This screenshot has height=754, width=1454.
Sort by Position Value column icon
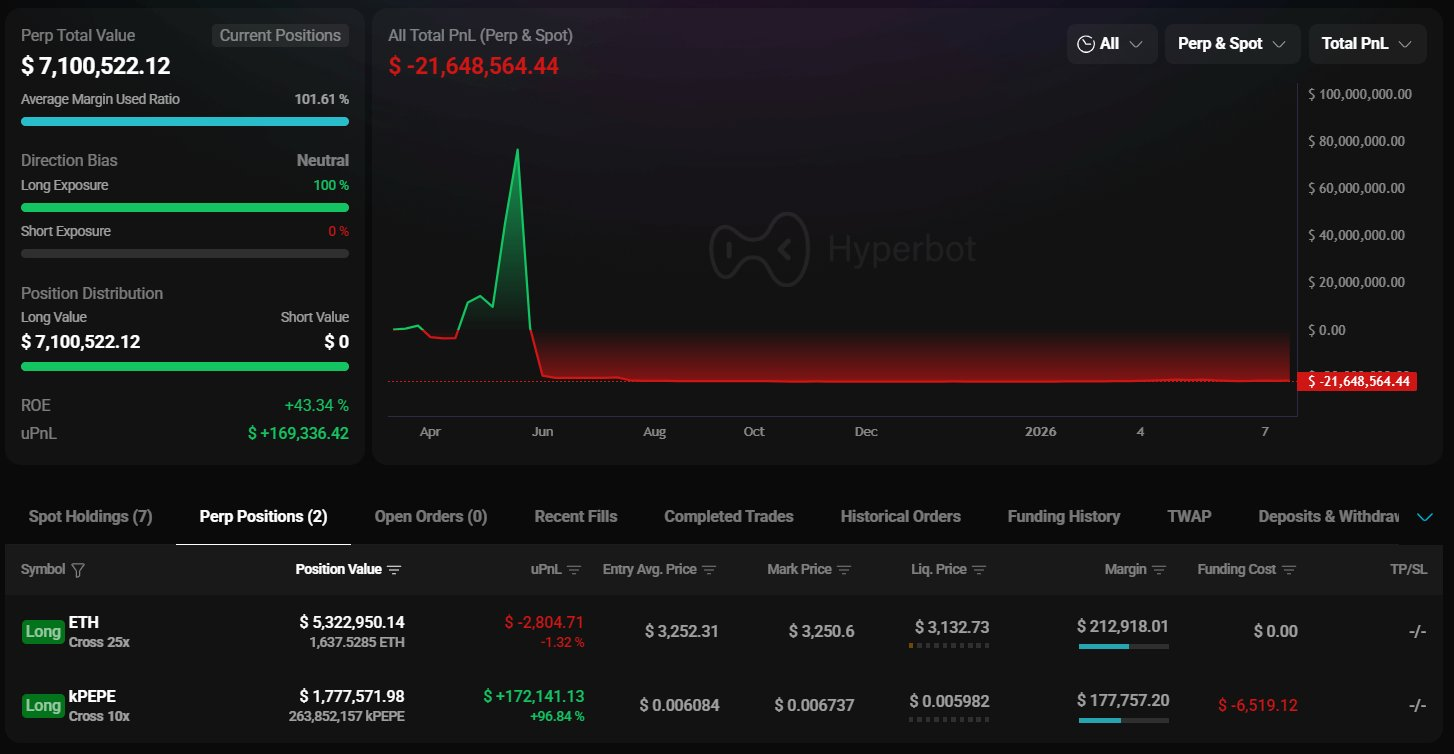[x=394, y=570]
